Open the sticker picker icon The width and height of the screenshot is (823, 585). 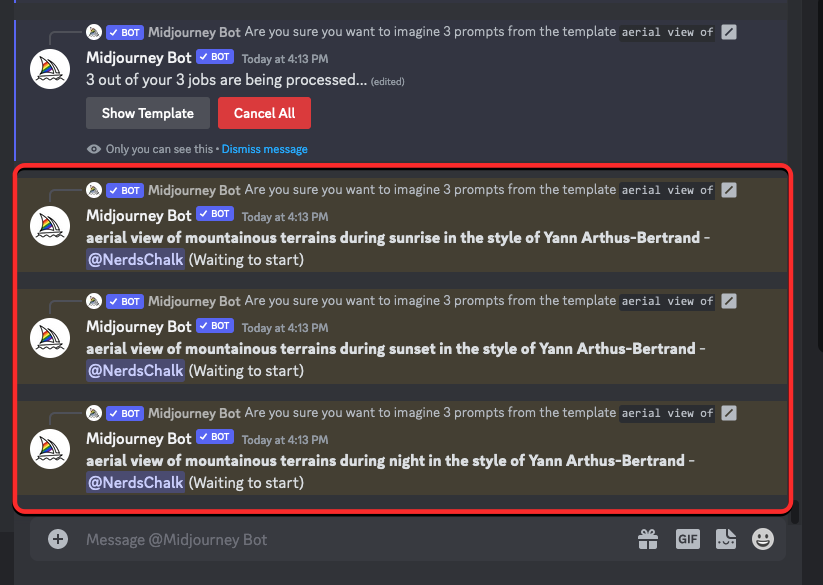coord(726,539)
